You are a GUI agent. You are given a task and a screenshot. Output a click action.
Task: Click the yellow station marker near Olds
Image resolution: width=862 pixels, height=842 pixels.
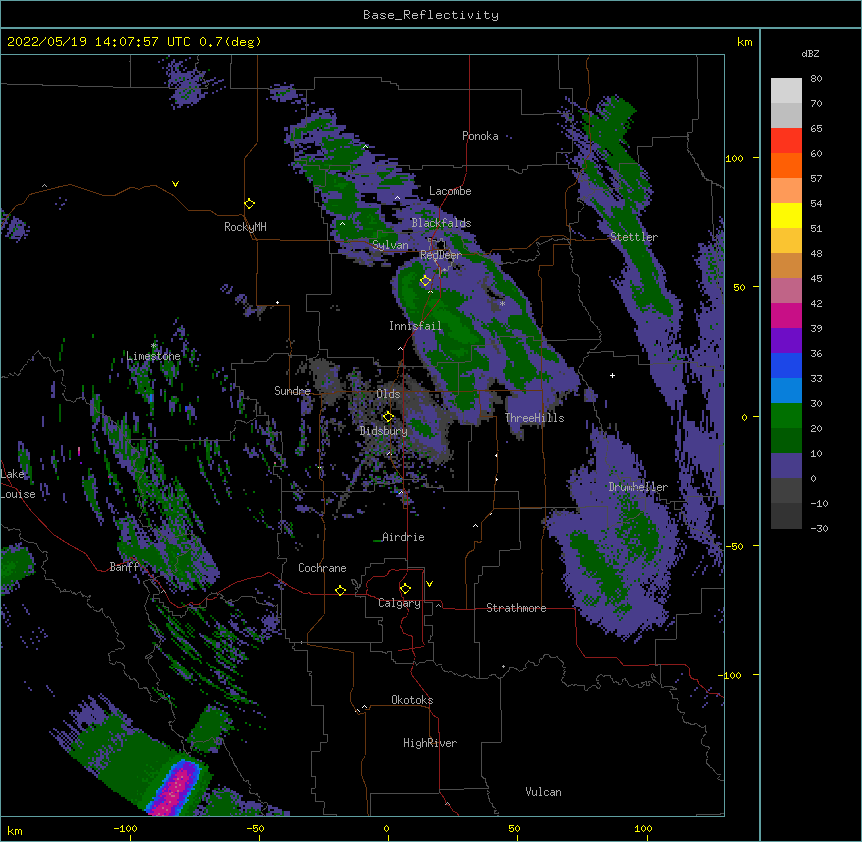(388, 416)
